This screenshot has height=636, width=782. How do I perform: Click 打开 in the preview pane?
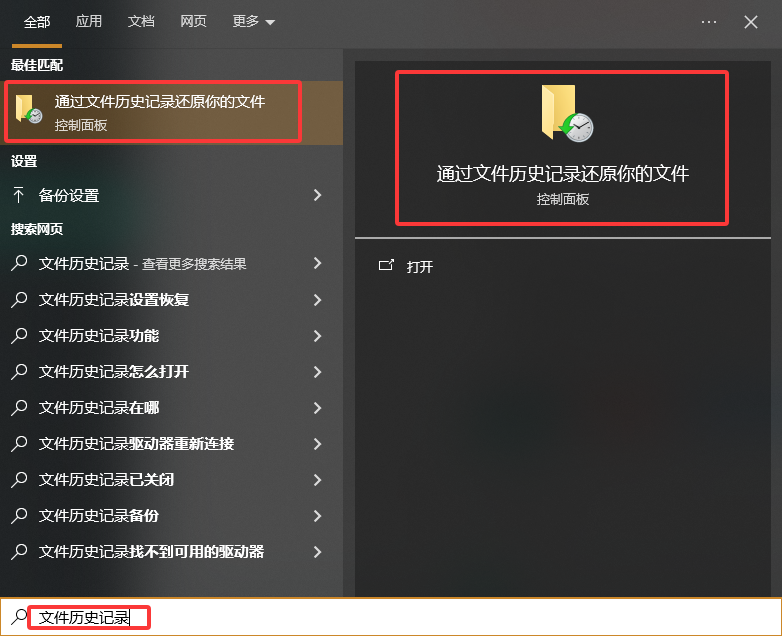point(420,267)
